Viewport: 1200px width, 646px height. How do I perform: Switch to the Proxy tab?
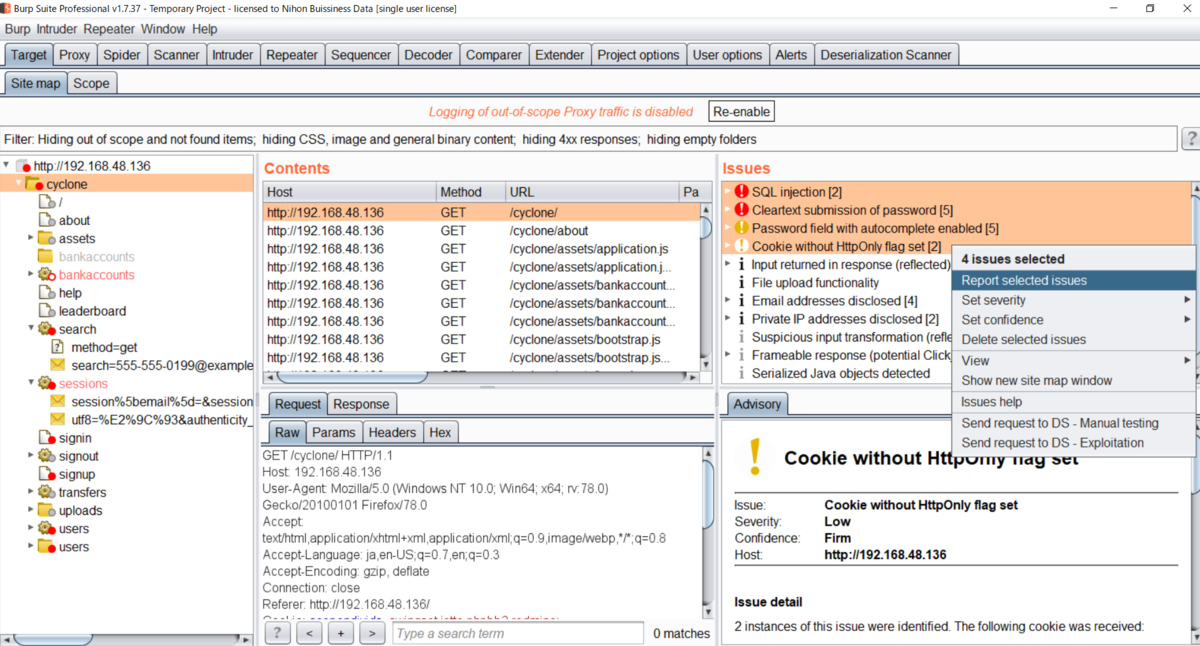[x=74, y=55]
